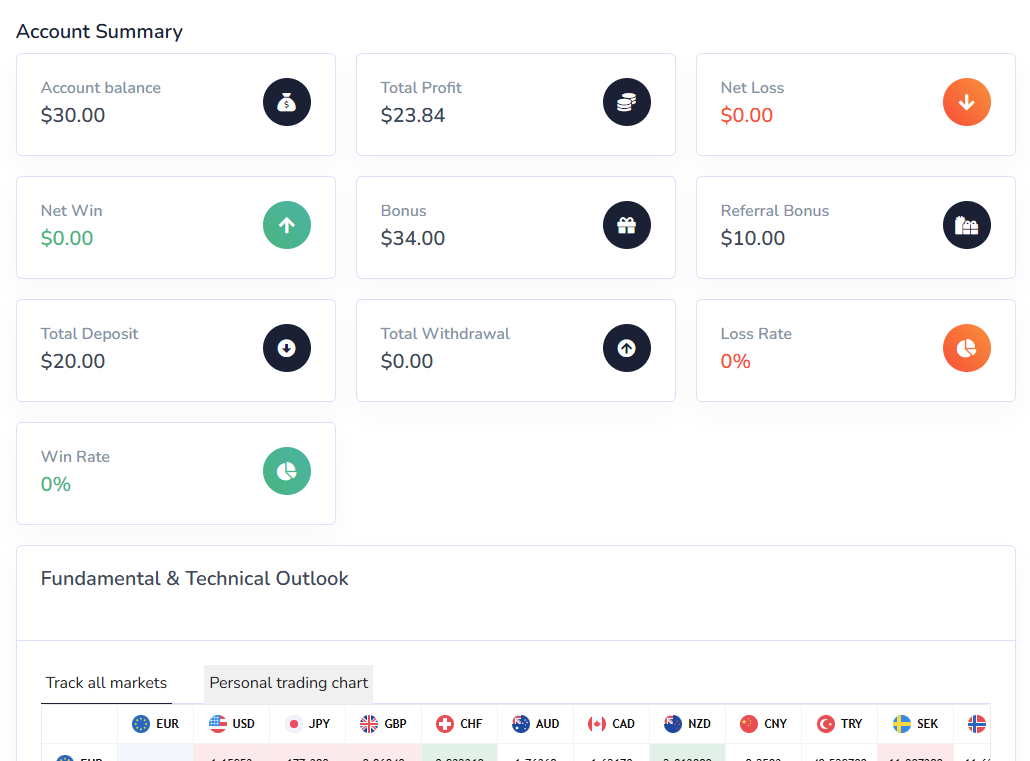Click the green up-arrow Net Win icon
Image resolution: width=1030 pixels, height=761 pixels.
click(287, 225)
